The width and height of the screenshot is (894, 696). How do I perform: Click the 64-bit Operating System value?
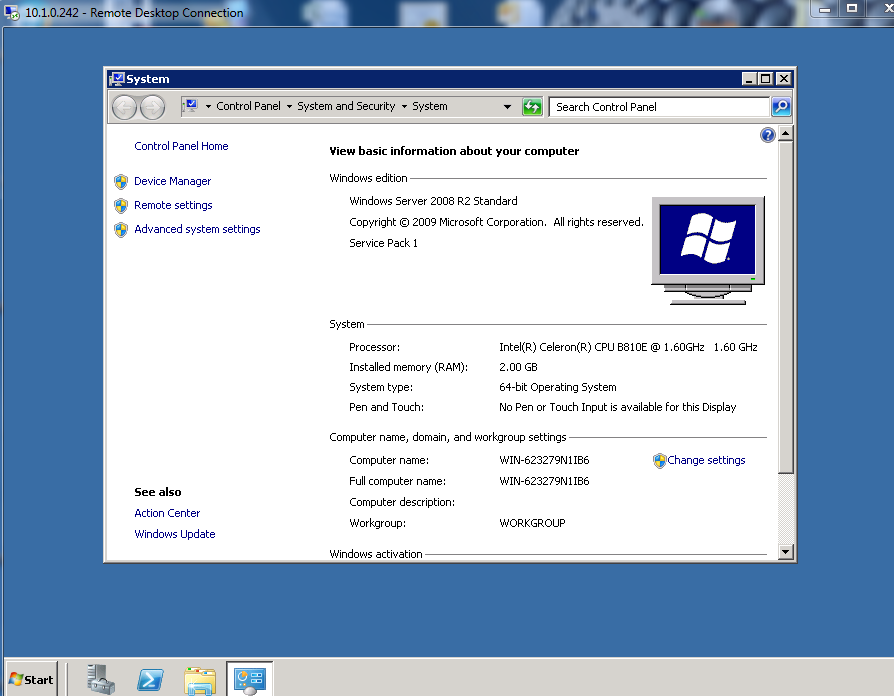[558, 387]
